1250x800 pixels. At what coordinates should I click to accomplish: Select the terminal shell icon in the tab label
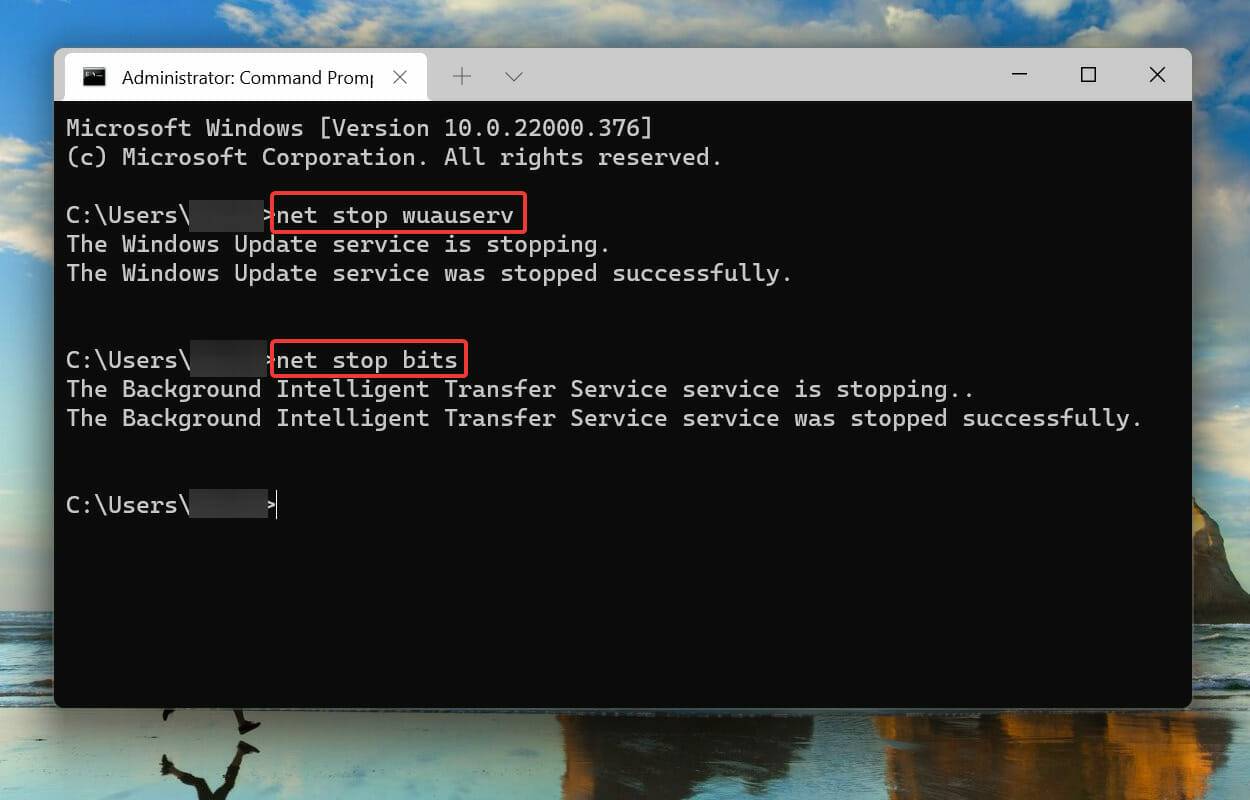[95, 76]
